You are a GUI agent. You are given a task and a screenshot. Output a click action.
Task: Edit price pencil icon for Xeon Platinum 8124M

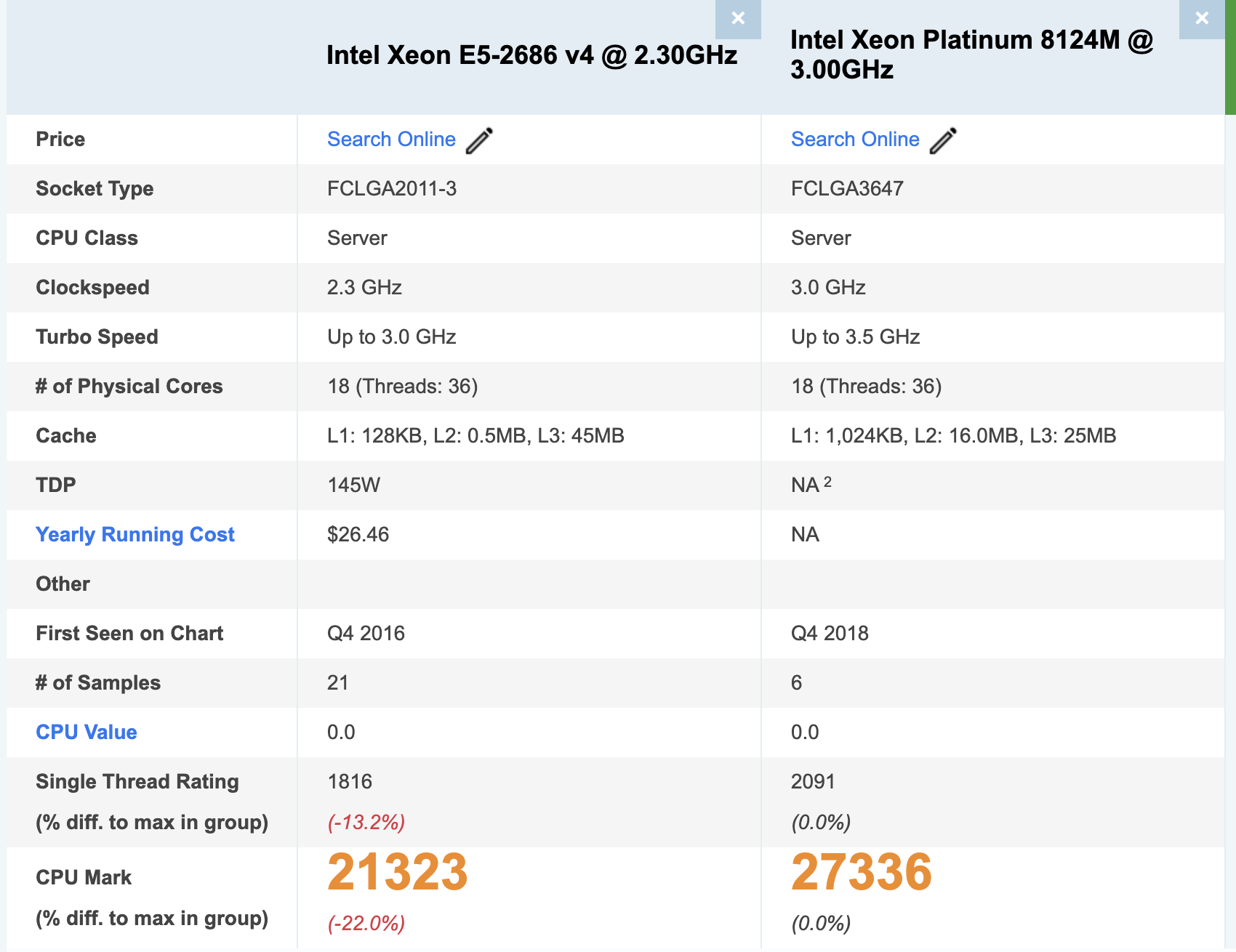pos(943,140)
